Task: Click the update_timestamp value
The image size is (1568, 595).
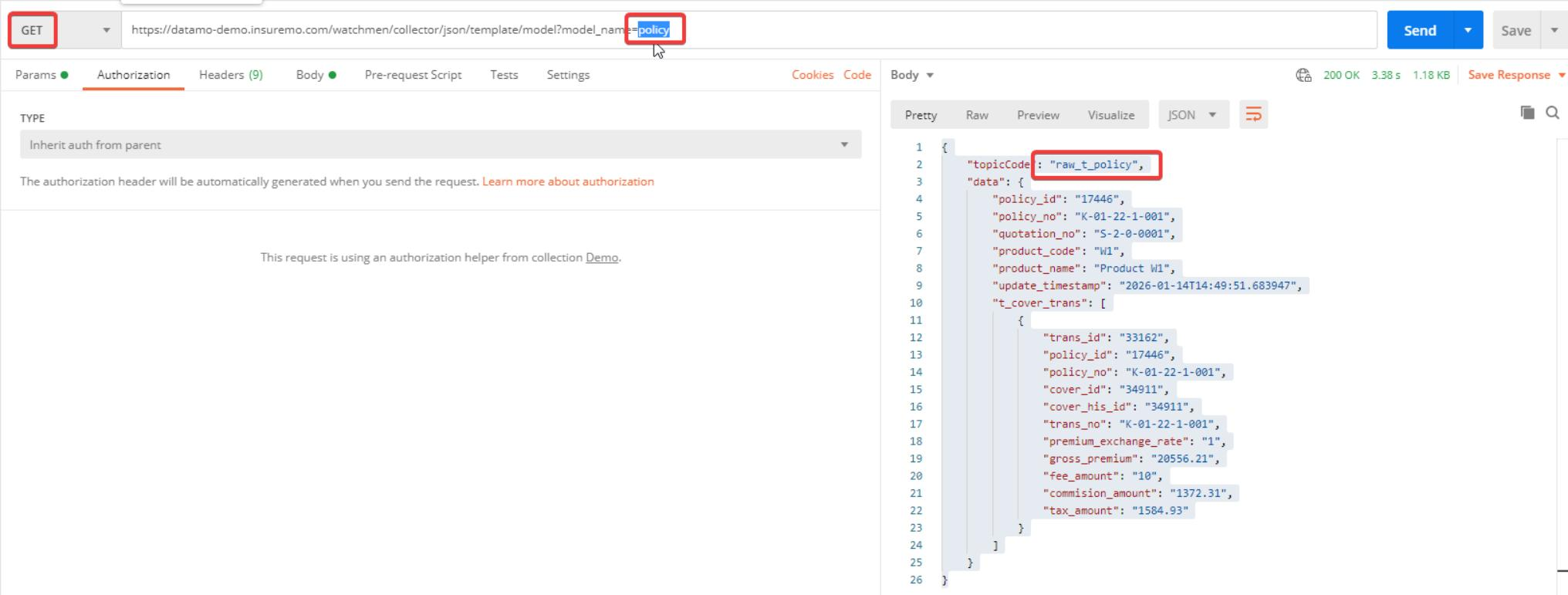Action: pos(1208,286)
